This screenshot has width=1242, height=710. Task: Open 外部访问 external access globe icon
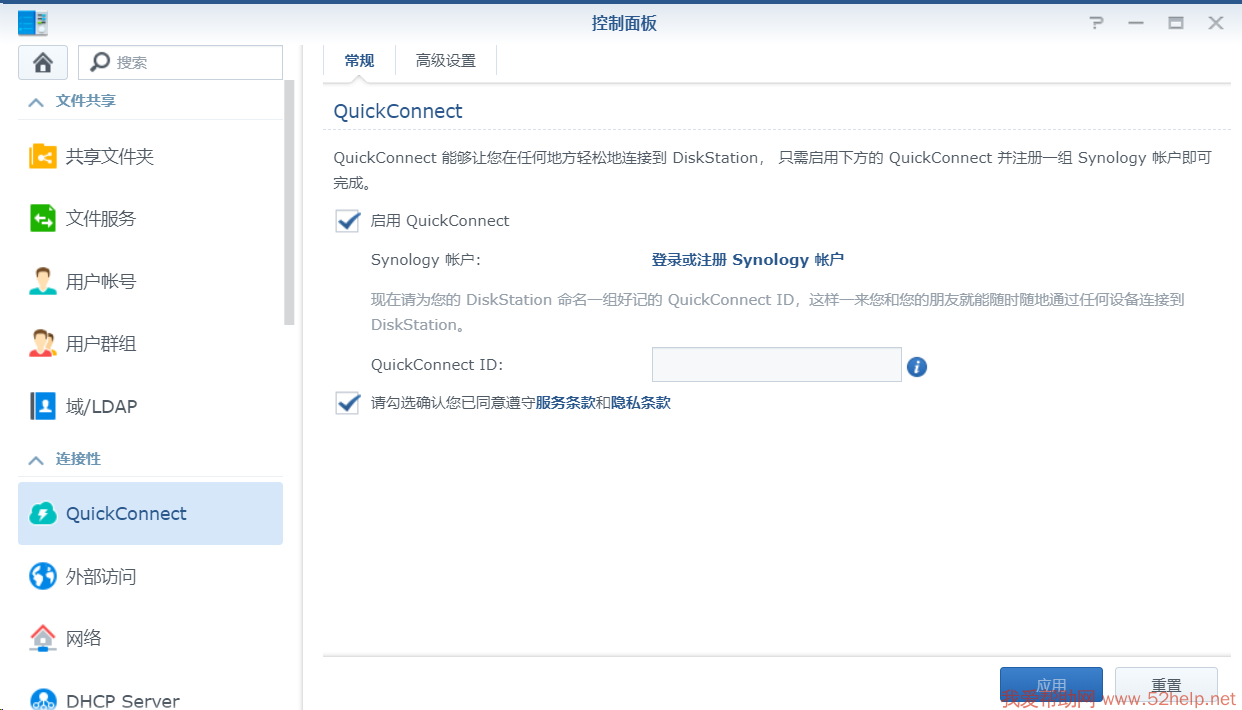point(43,576)
